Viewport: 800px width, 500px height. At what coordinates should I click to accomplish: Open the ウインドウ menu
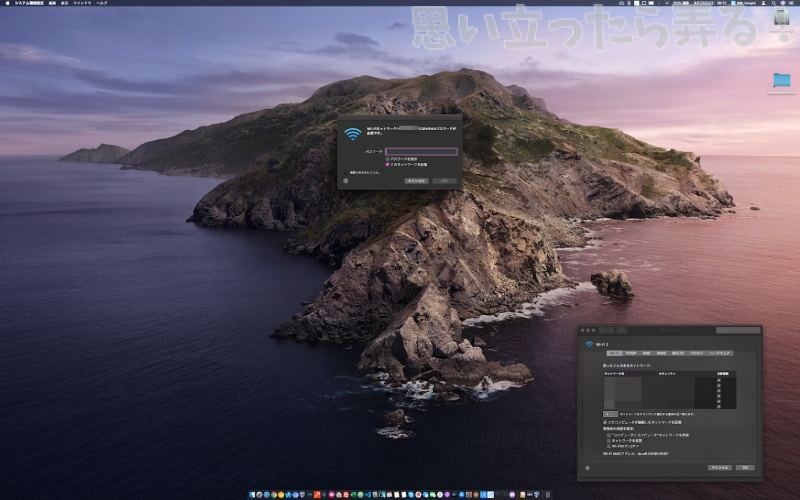83,3
